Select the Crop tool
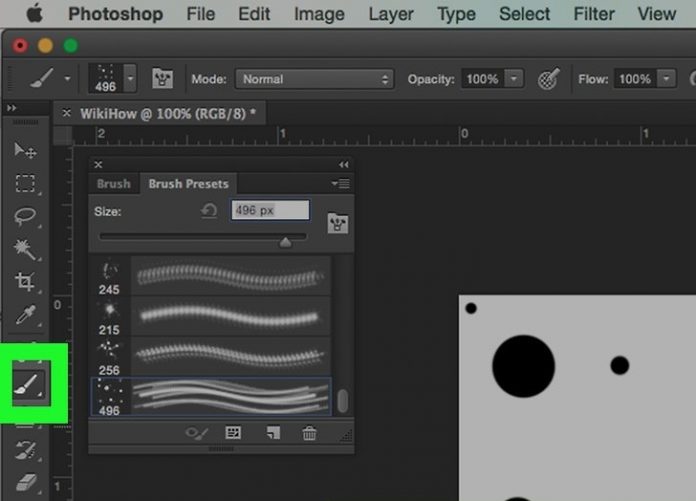The width and height of the screenshot is (696, 501). (x=25, y=282)
